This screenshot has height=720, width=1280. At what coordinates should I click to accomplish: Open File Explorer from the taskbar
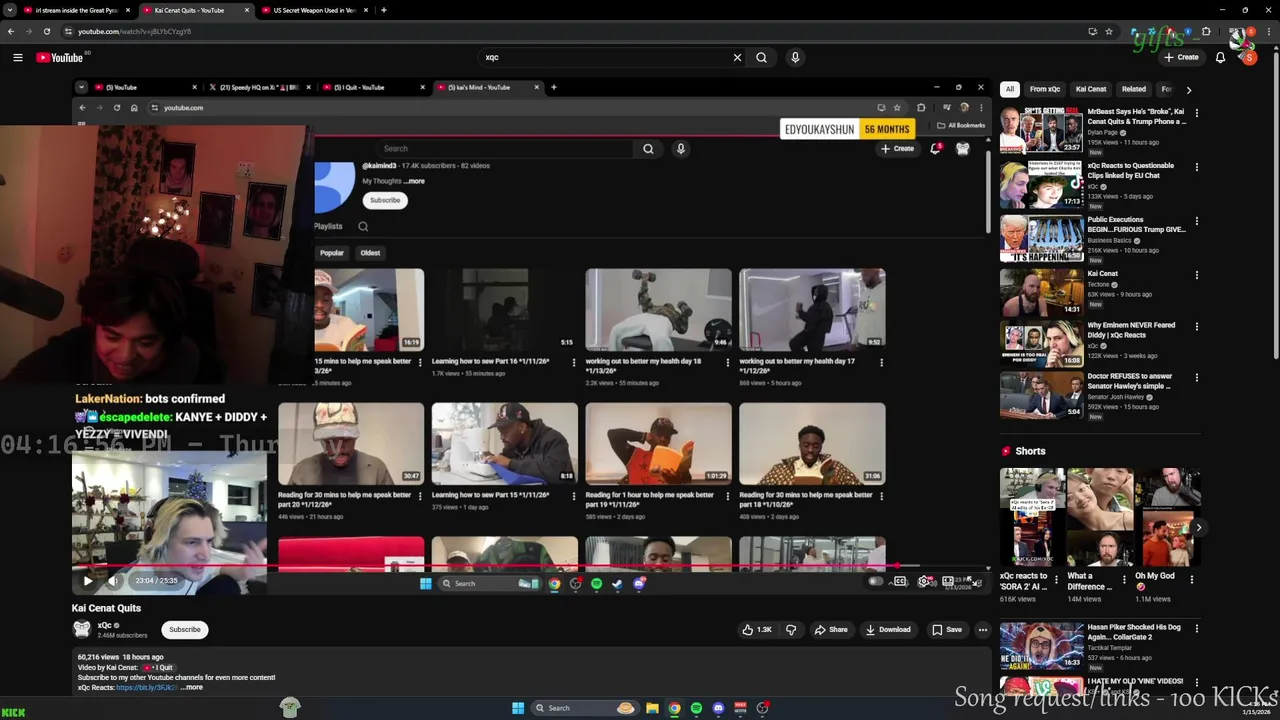click(652, 708)
